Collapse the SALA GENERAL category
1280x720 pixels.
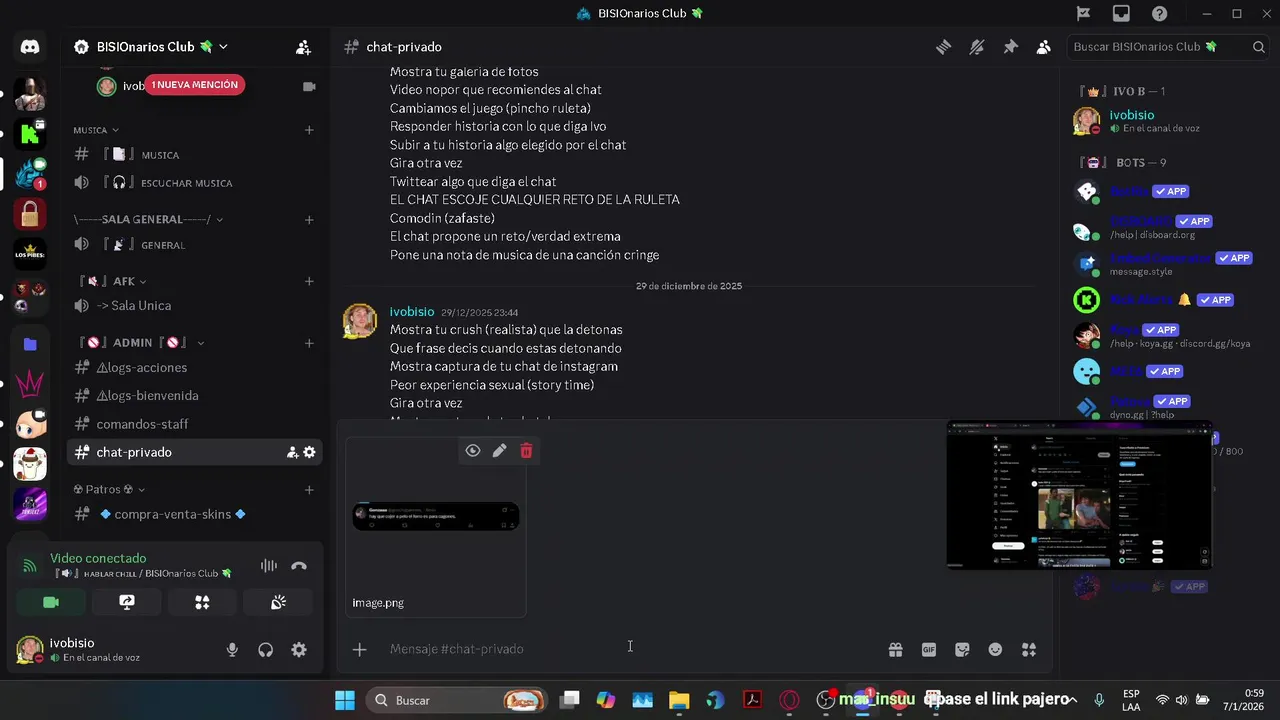coord(149,220)
